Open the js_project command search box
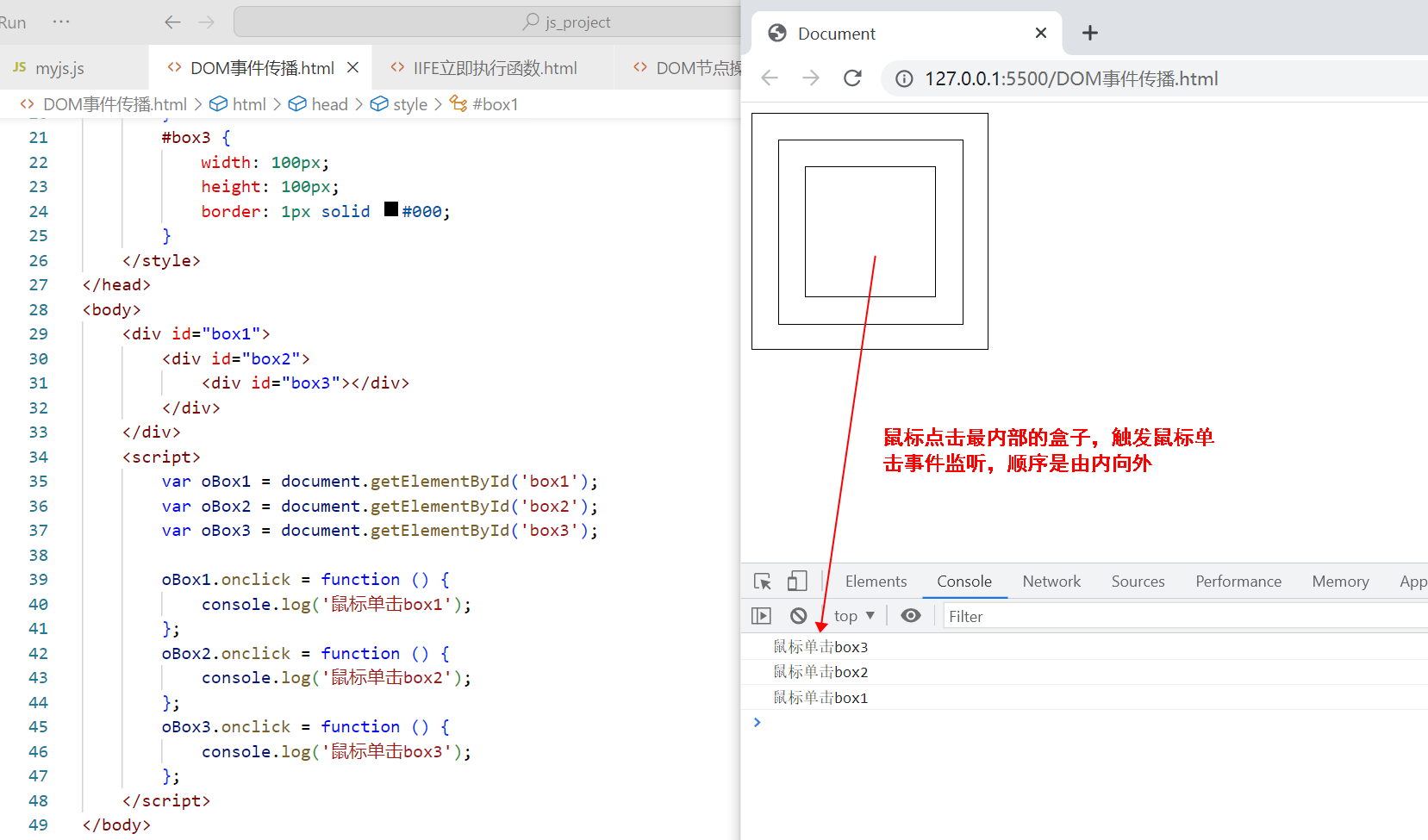Image resolution: width=1428 pixels, height=840 pixels. click(488, 22)
